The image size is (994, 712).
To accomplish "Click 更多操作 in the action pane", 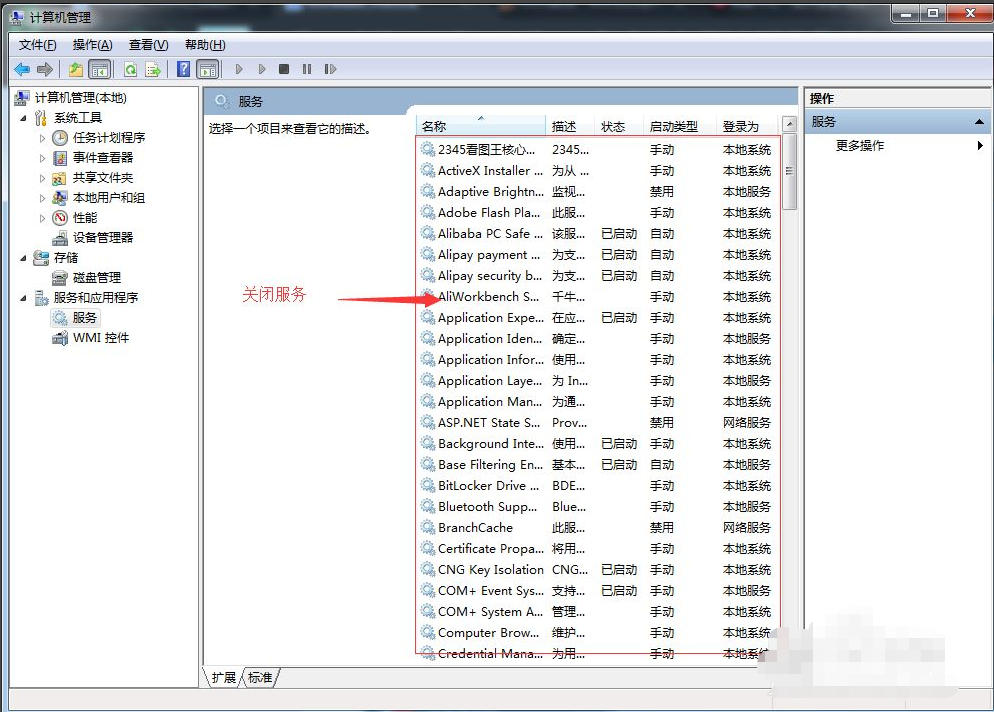I will [862, 145].
